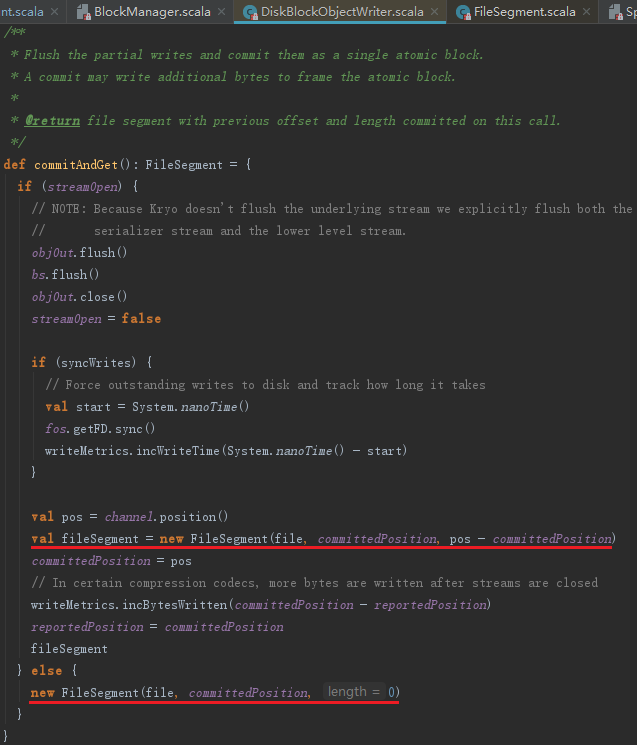Click reportedPosition in the last assignment line
The width and height of the screenshot is (637, 745).
pyautogui.click(x=87, y=627)
